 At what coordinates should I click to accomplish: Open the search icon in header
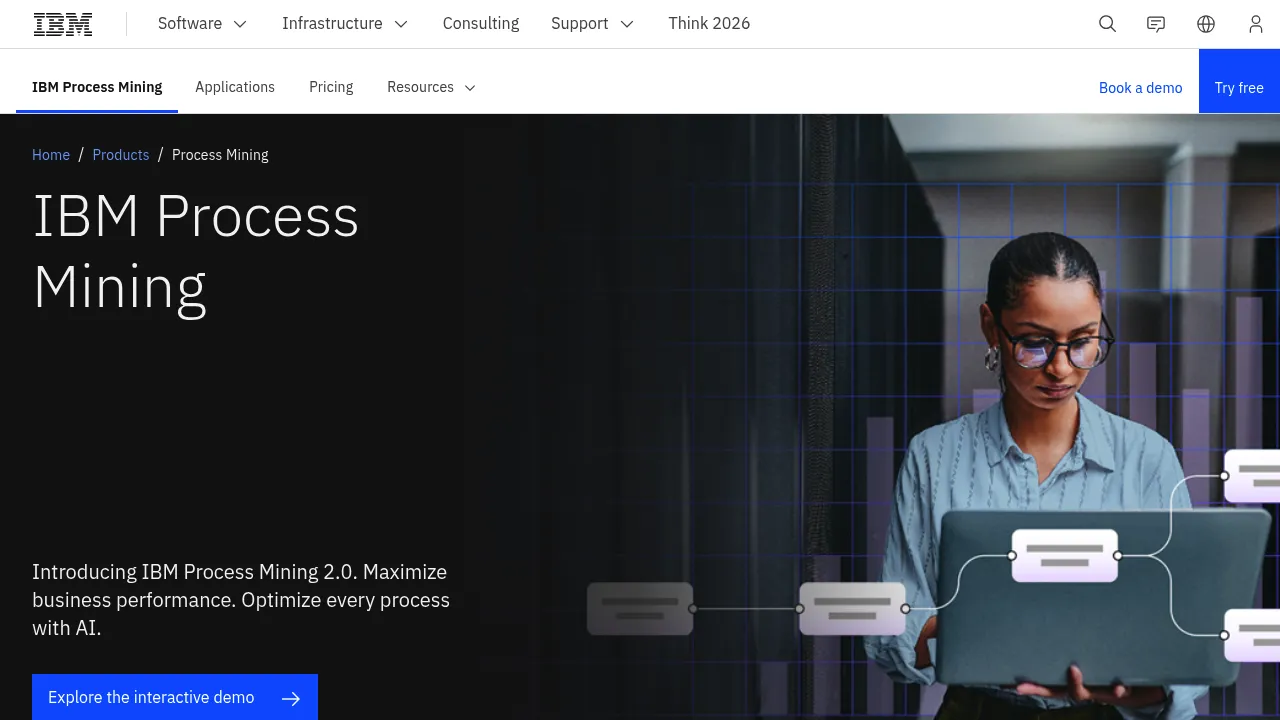[x=1107, y=24]
